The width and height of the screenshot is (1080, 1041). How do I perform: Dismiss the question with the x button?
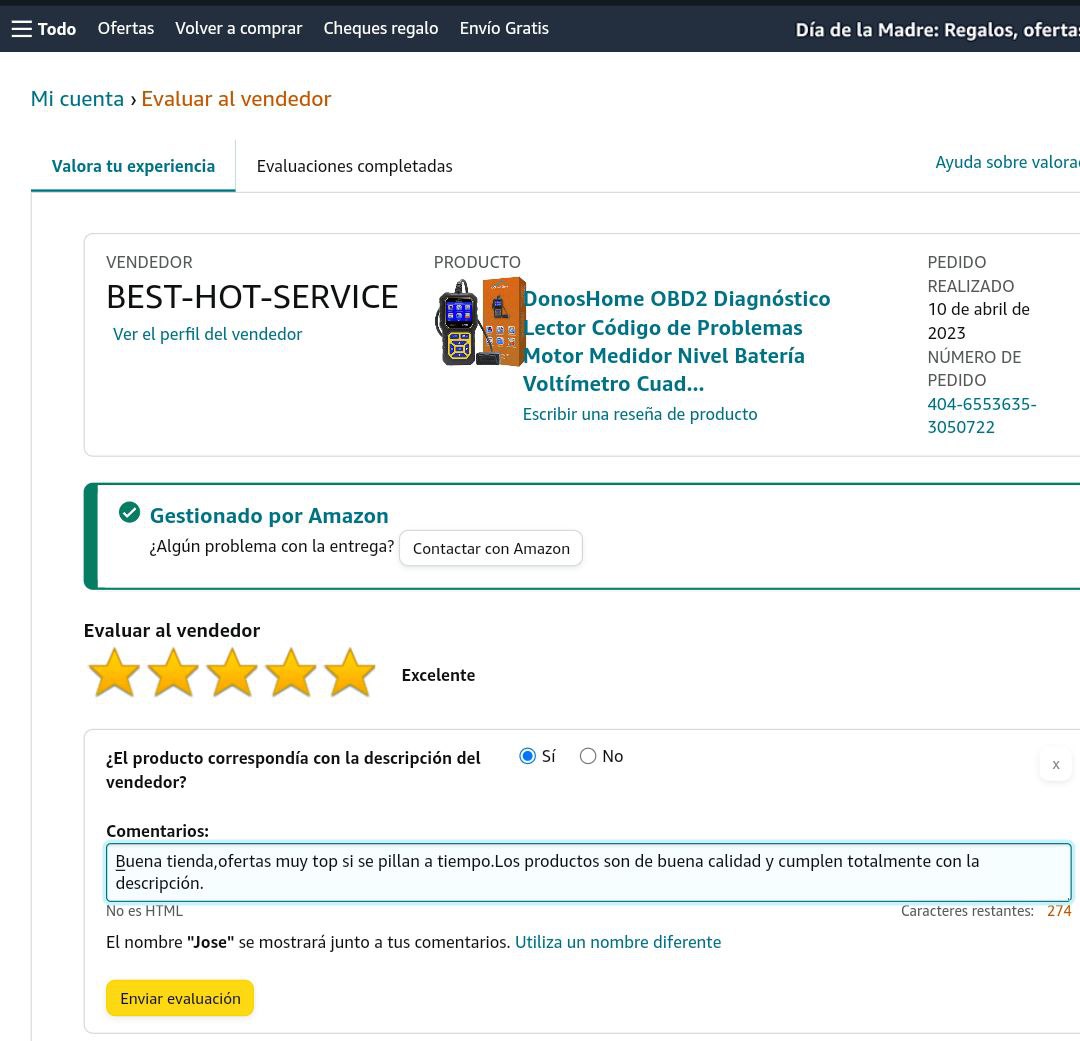coord(1055,765)
